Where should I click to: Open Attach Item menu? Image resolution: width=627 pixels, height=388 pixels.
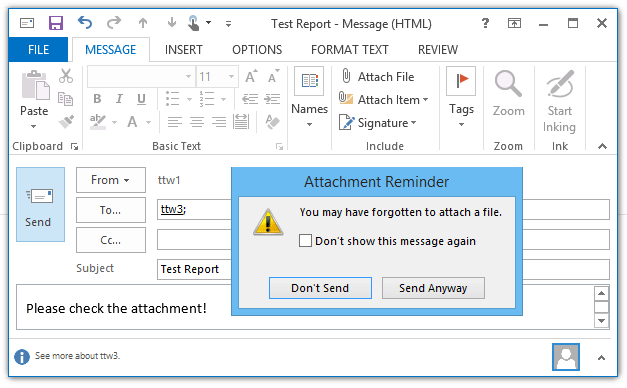[383, 99]
